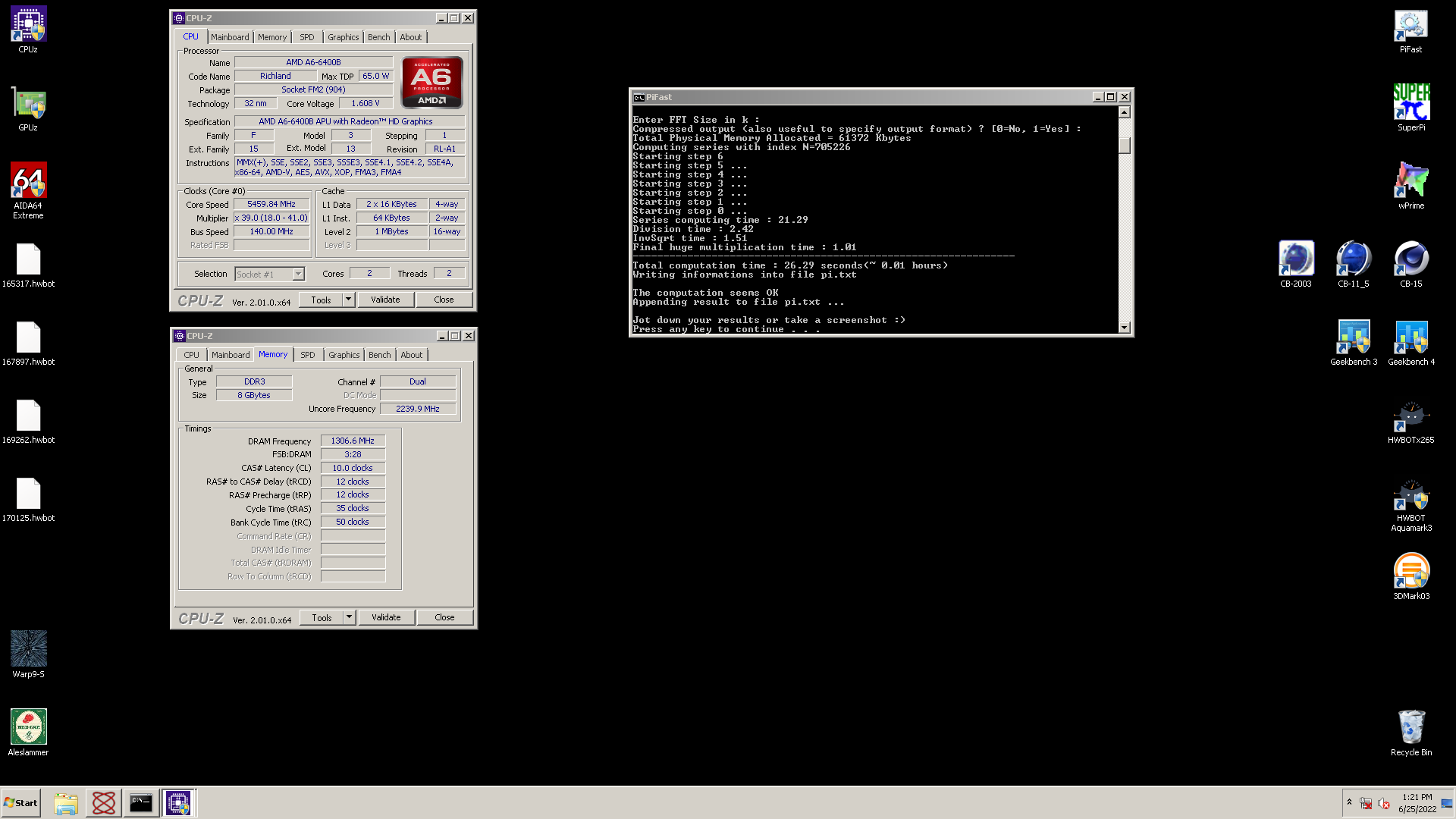This screenshot has height=819, width=1456.
Task: Click the Multiplier value x 39.0
Action: pos(271,218)
